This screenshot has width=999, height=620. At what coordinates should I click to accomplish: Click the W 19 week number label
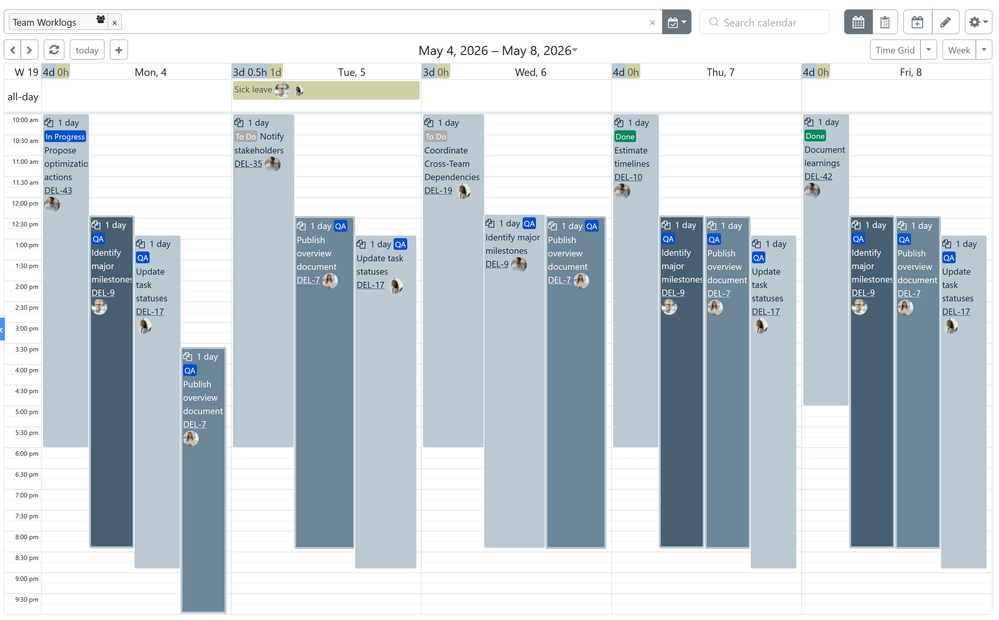26,72
